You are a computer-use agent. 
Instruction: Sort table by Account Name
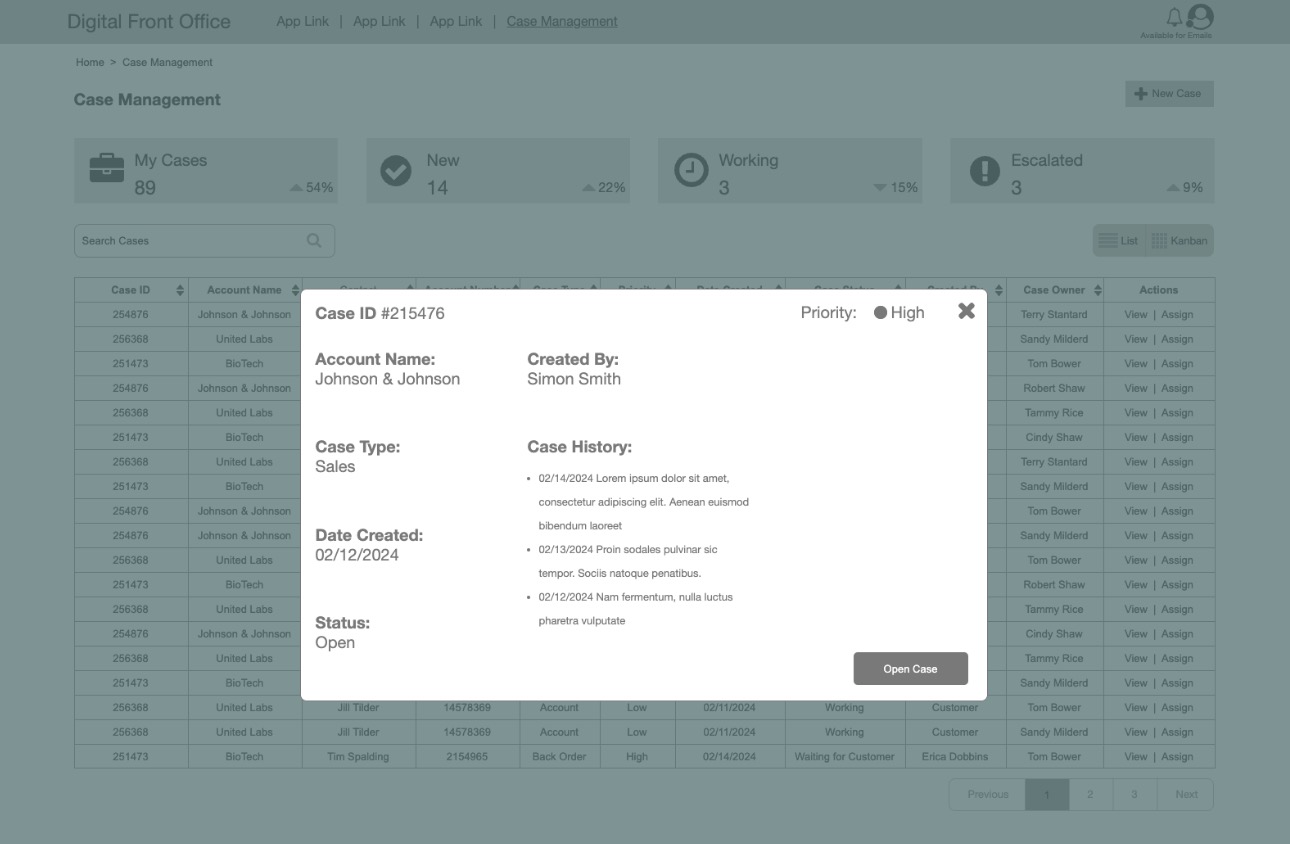pyautogui.click(x=295, y=290)
